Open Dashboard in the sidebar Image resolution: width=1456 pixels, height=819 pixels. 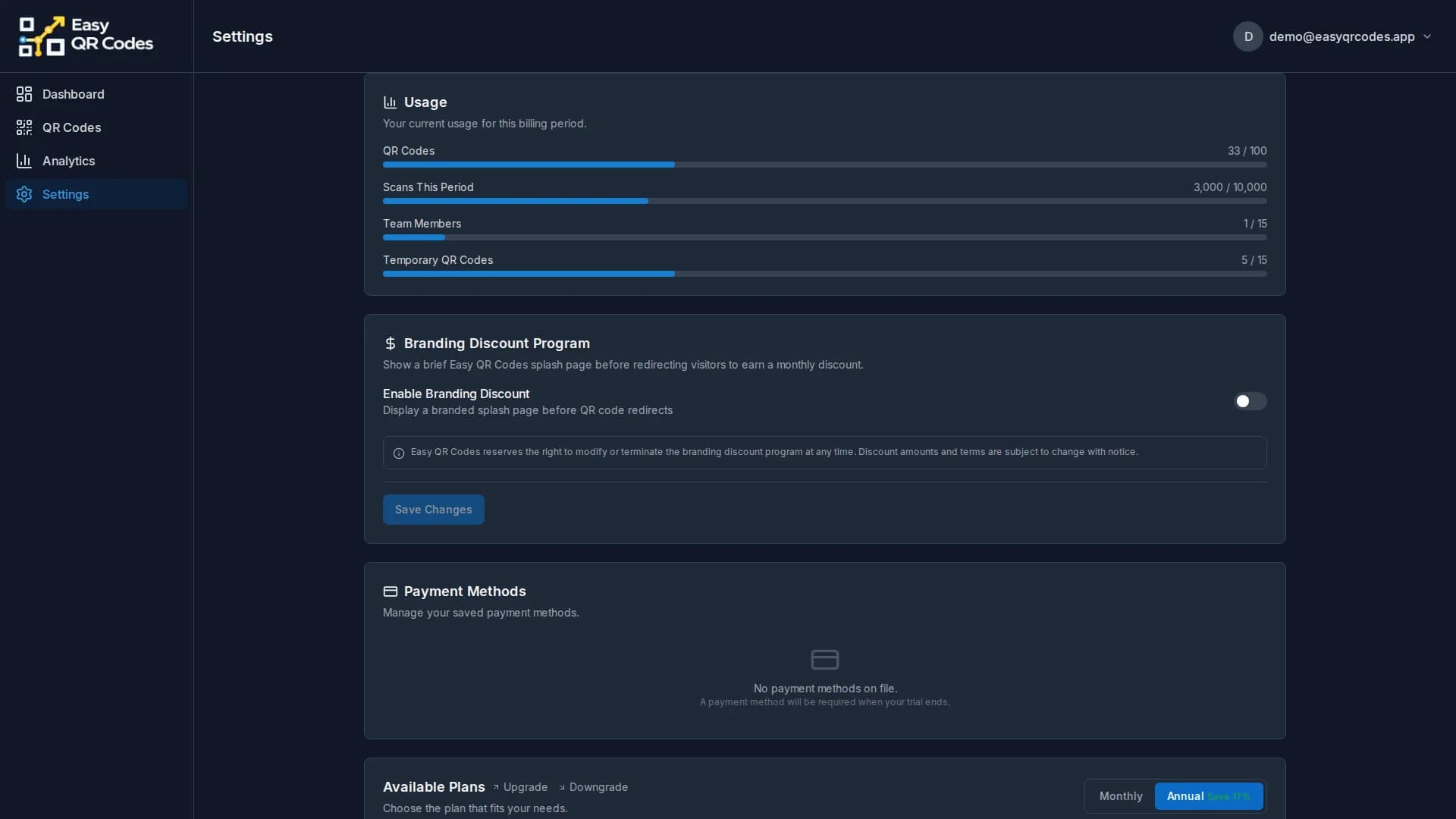point(96,94)
